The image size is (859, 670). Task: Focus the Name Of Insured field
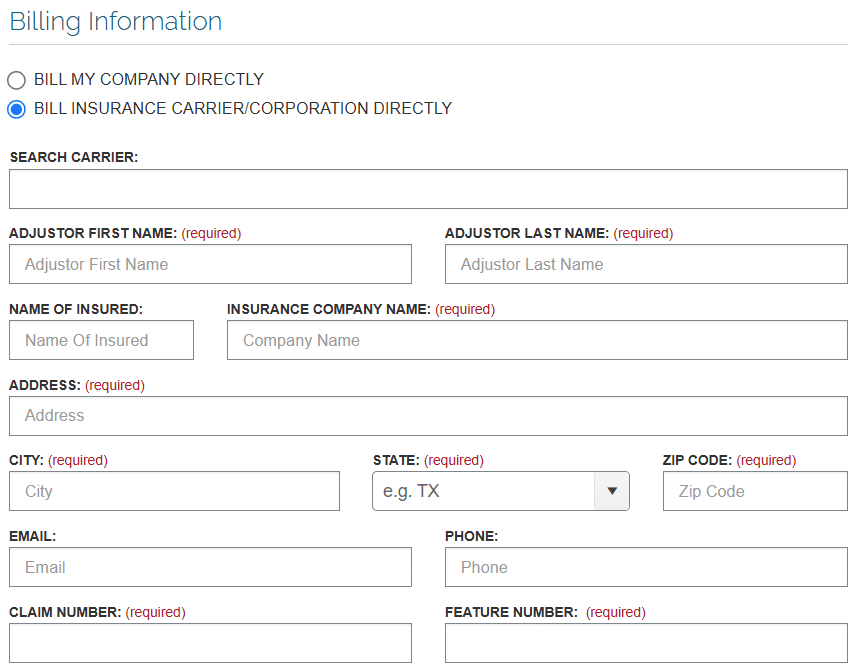[x=101, y=340]
